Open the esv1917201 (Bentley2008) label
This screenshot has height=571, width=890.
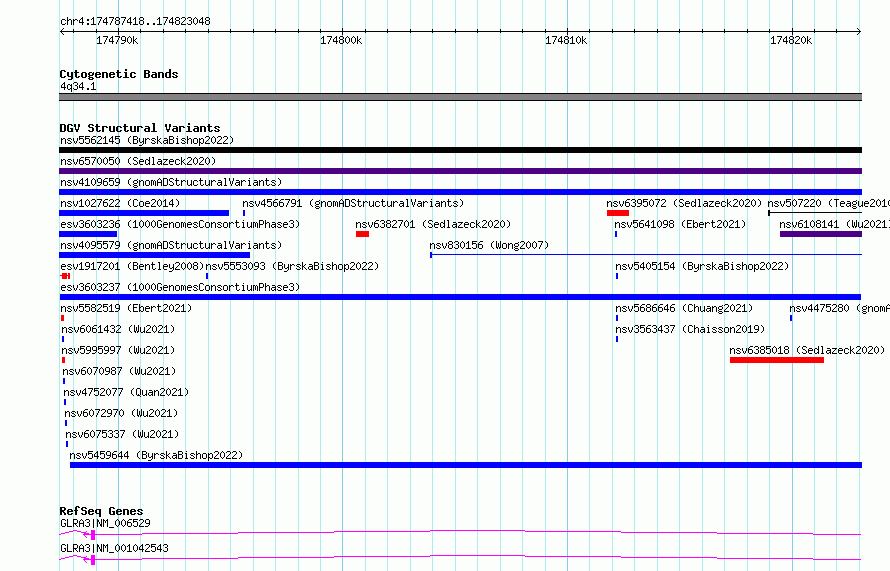pyautogui.click(x=132, y=266)
